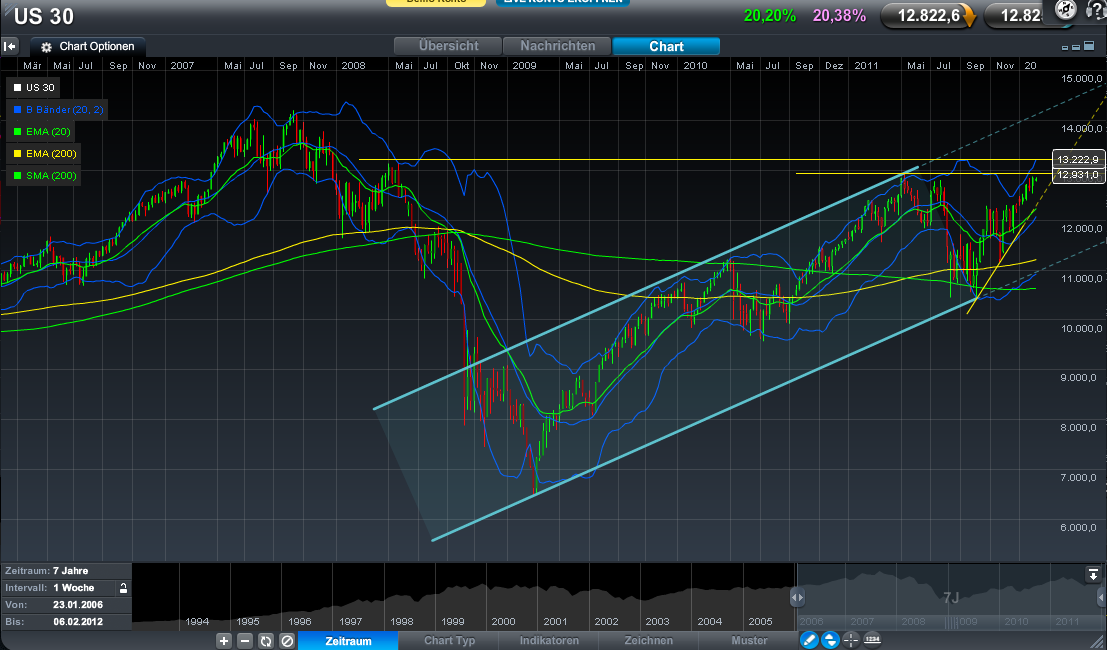Edit the Von date 23.01.2006

(x=66, y=605)
